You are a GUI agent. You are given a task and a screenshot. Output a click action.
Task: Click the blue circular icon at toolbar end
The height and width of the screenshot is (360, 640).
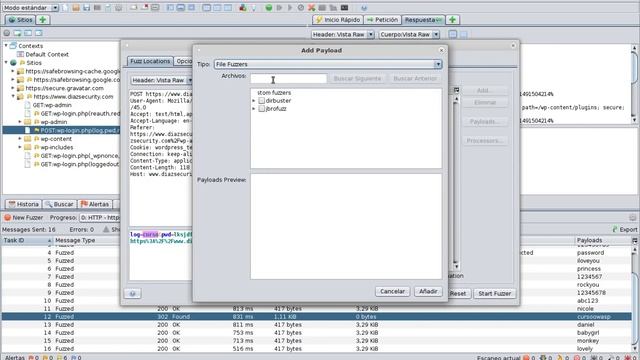pyautogui.click(x=364, y=8)
